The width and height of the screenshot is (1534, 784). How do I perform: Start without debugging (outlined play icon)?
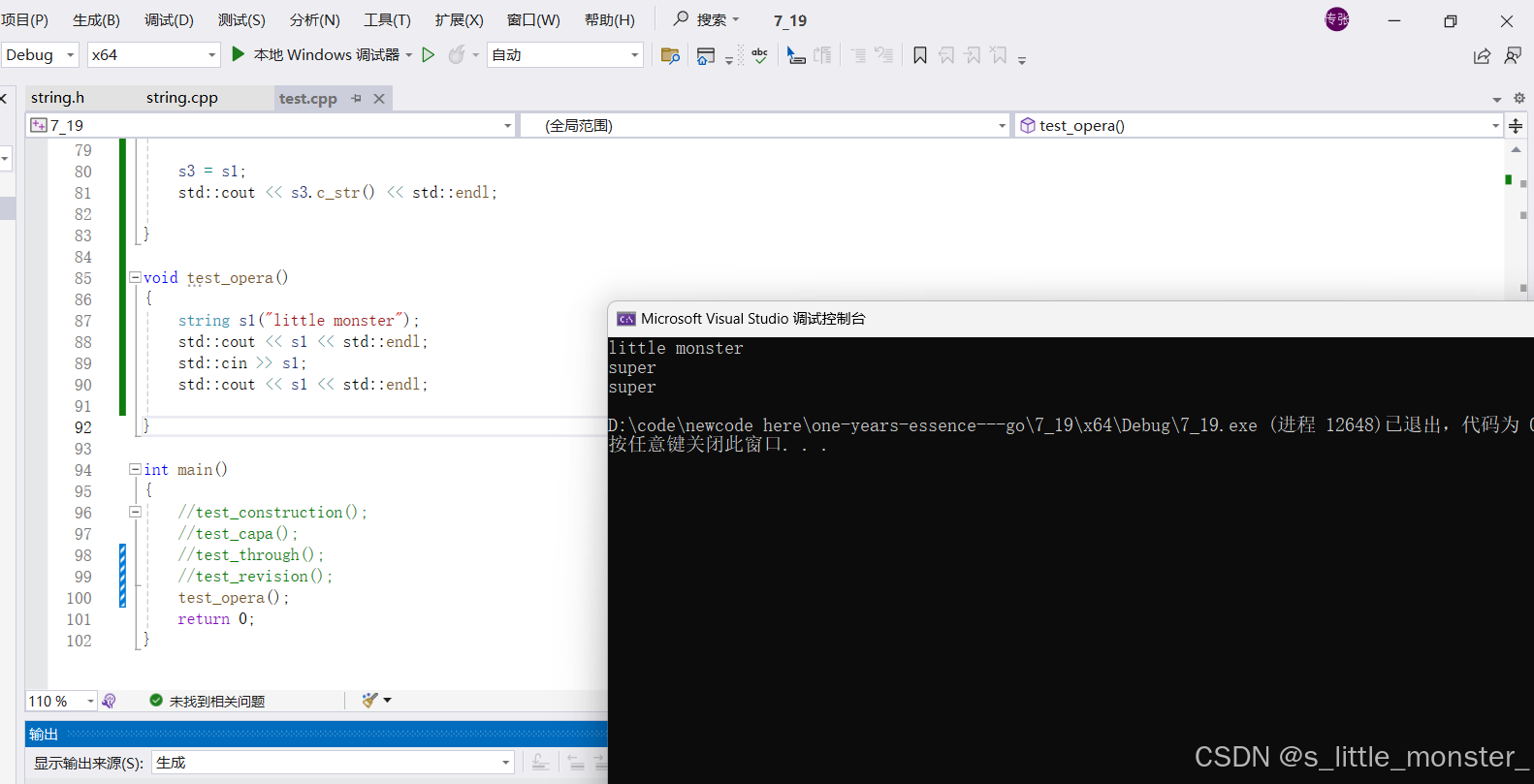428,55
